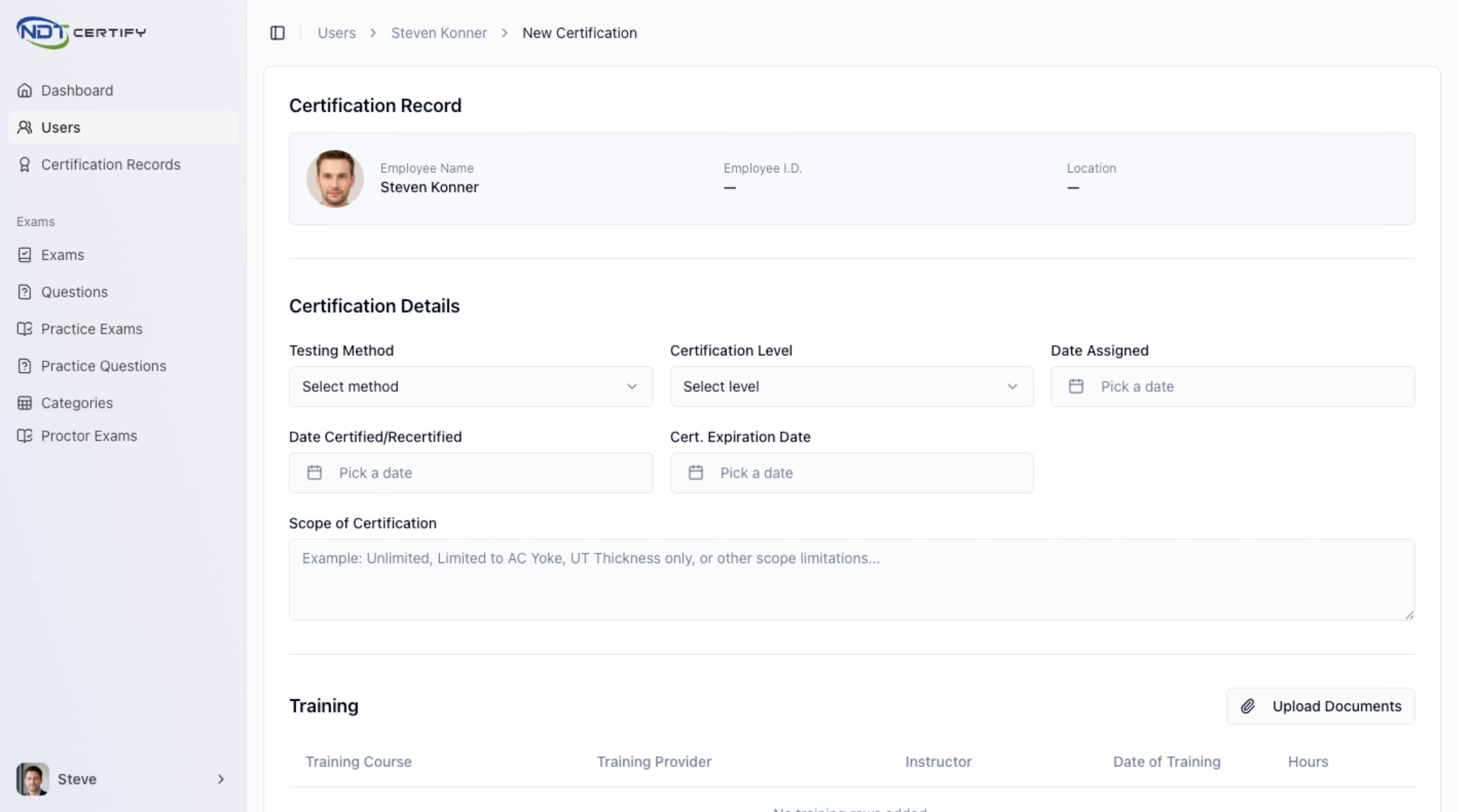The image size is (1457, 812).
Task: Click the Cert. Expiration Date field
Action: [851, 473]
